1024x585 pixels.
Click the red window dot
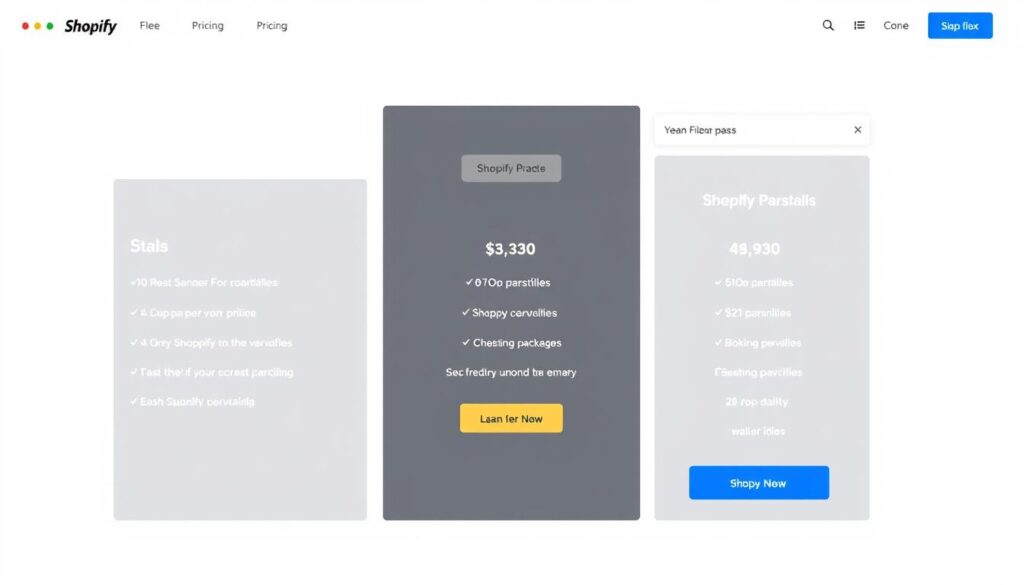tap(25, 26)
